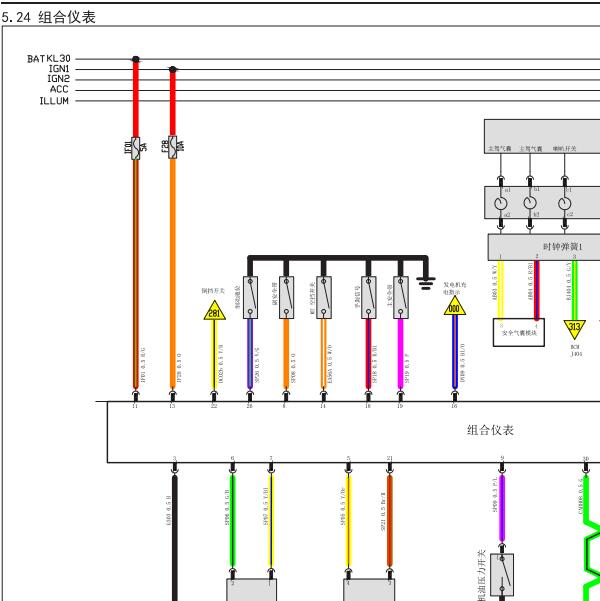600x601 pixels.
Task: Click the purple SP09 wire at pin 9
Action: (x=502, y=508)
